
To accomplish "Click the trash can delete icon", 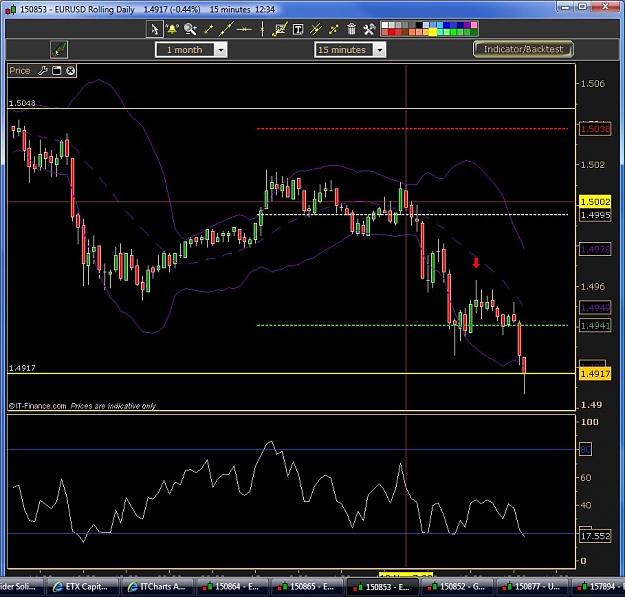I will (x=351, y=29).
